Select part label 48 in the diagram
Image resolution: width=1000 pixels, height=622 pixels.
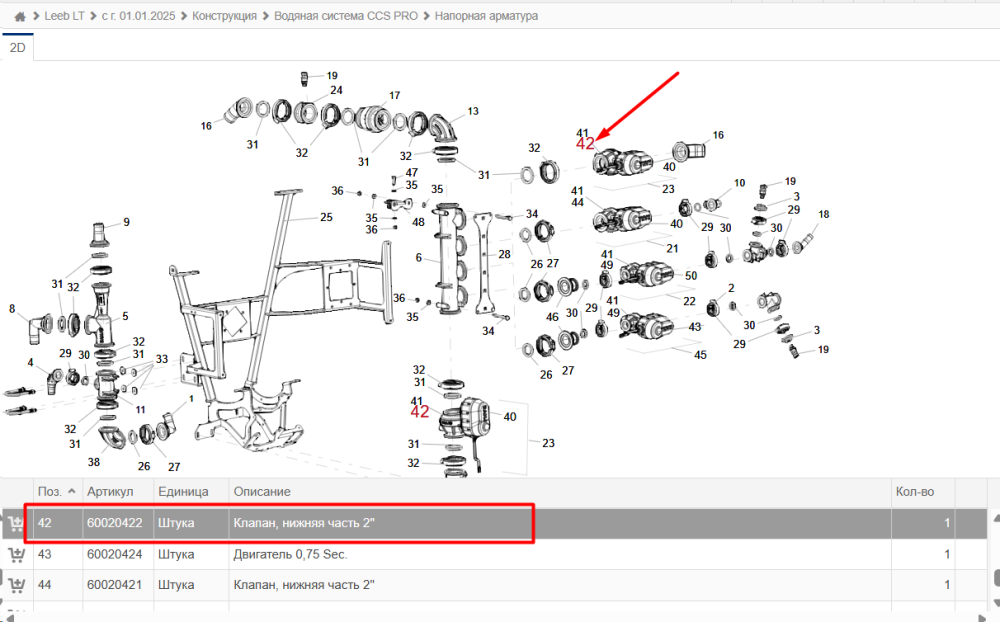click(x=418, y=223)
